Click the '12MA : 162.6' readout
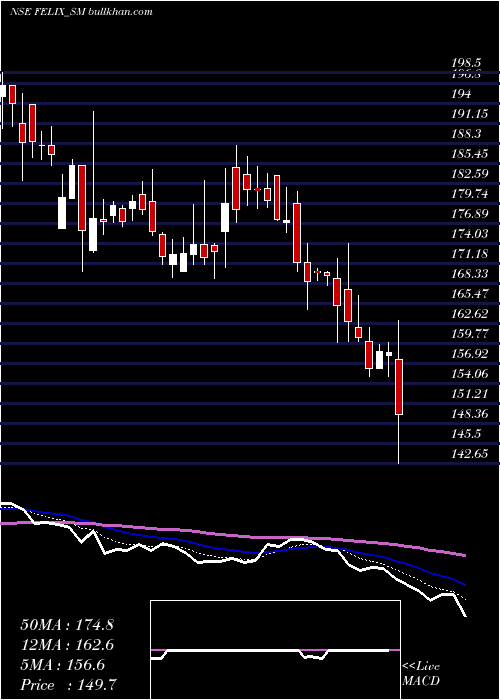The image size is (500, 700). coord(67,645)
